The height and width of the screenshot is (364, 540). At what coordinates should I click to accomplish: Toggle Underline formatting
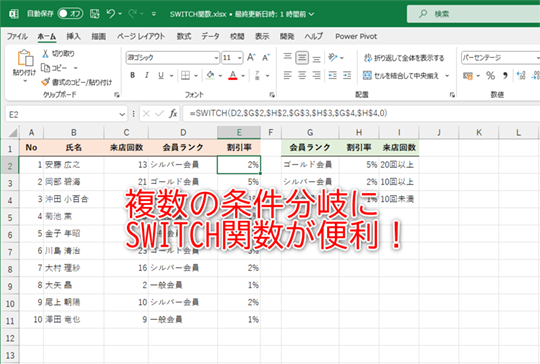161,75
